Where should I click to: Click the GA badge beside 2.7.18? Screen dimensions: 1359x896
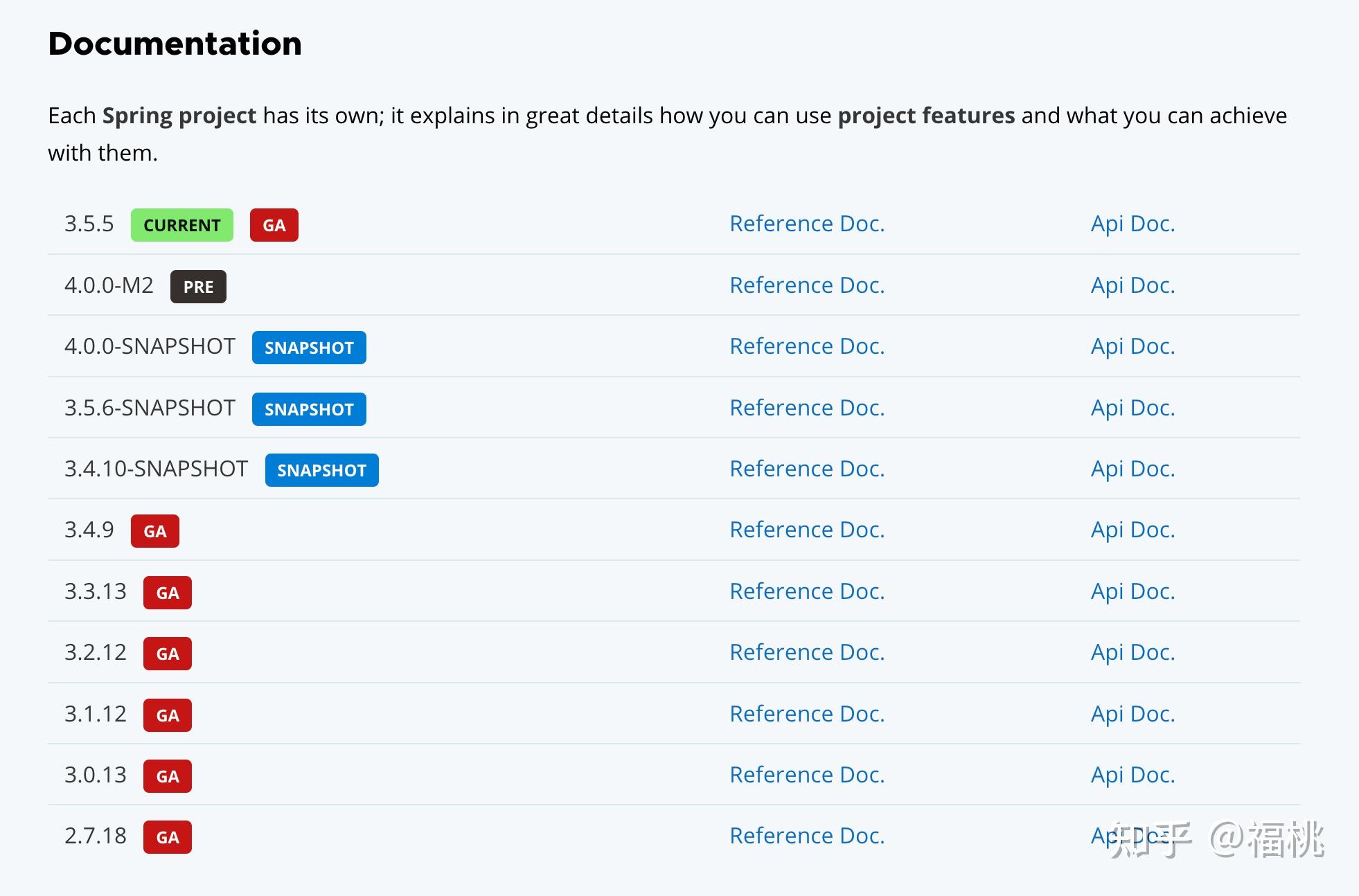tap(167, 837)
